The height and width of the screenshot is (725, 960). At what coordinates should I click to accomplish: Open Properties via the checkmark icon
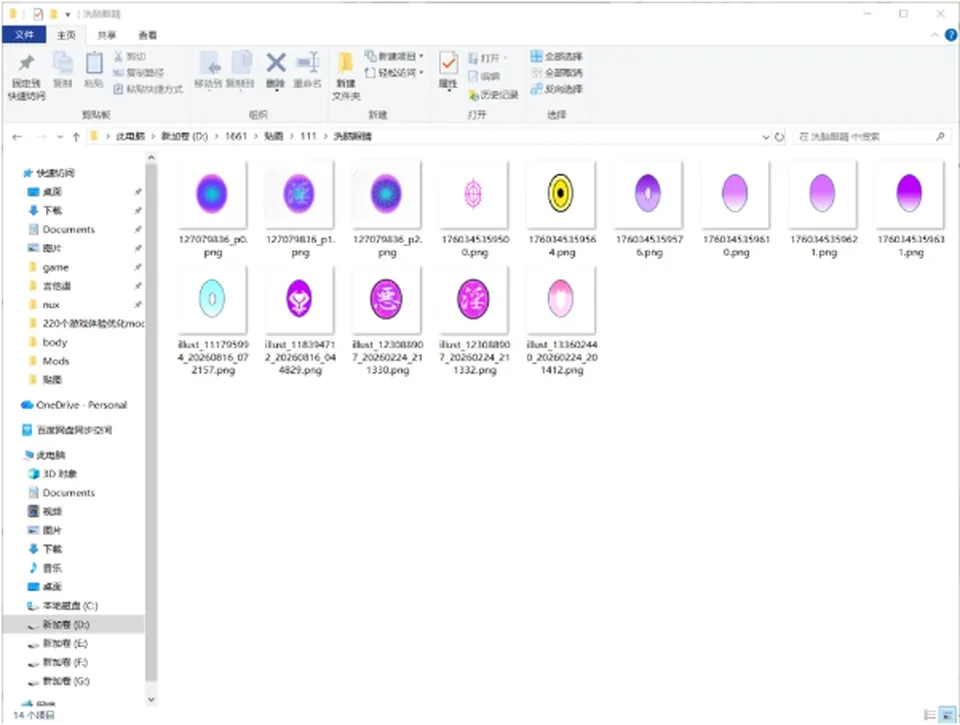pyautogui.click(x=448, y=63)
